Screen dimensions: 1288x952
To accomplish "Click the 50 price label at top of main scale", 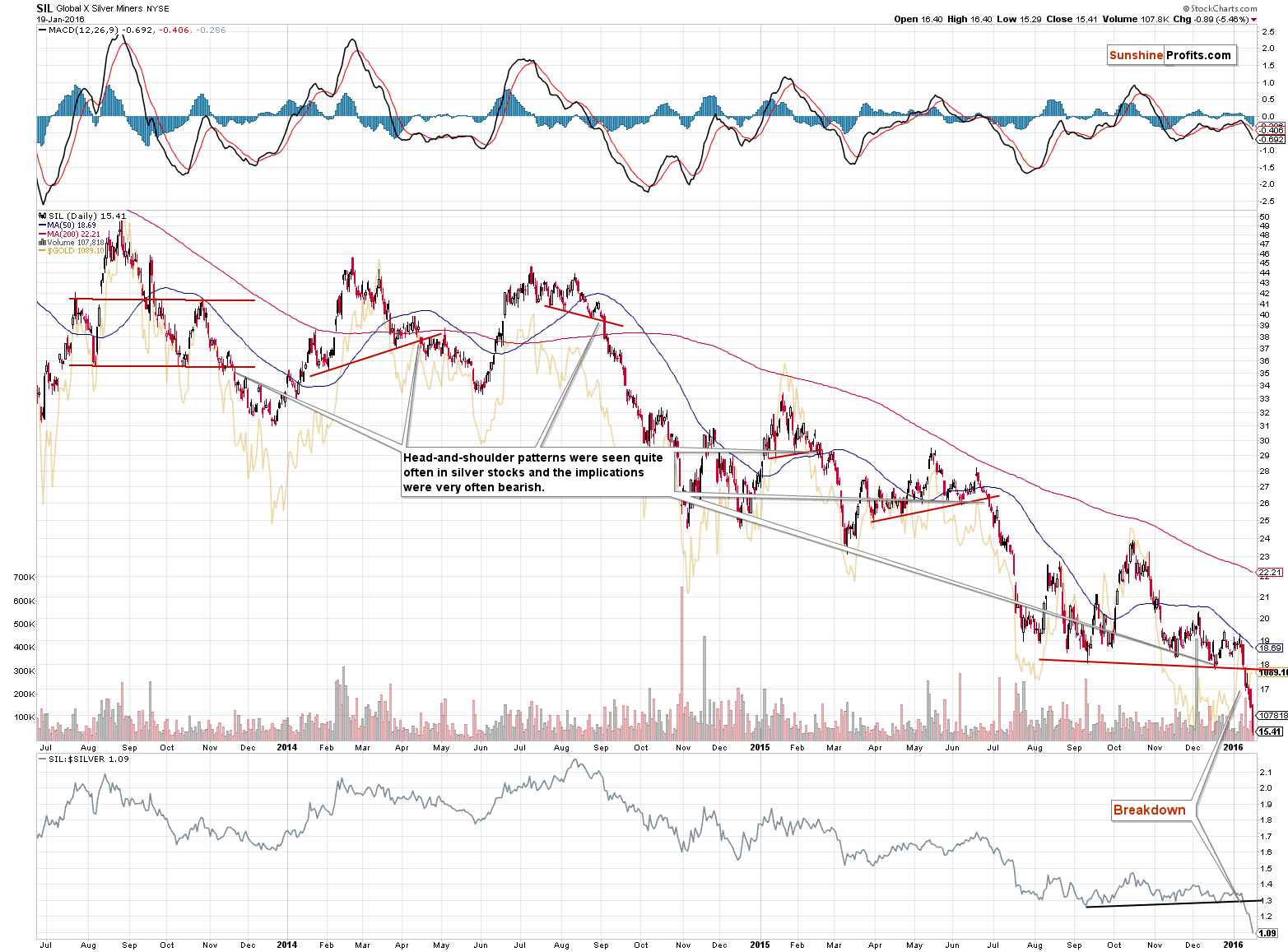I will (1264, 216).
